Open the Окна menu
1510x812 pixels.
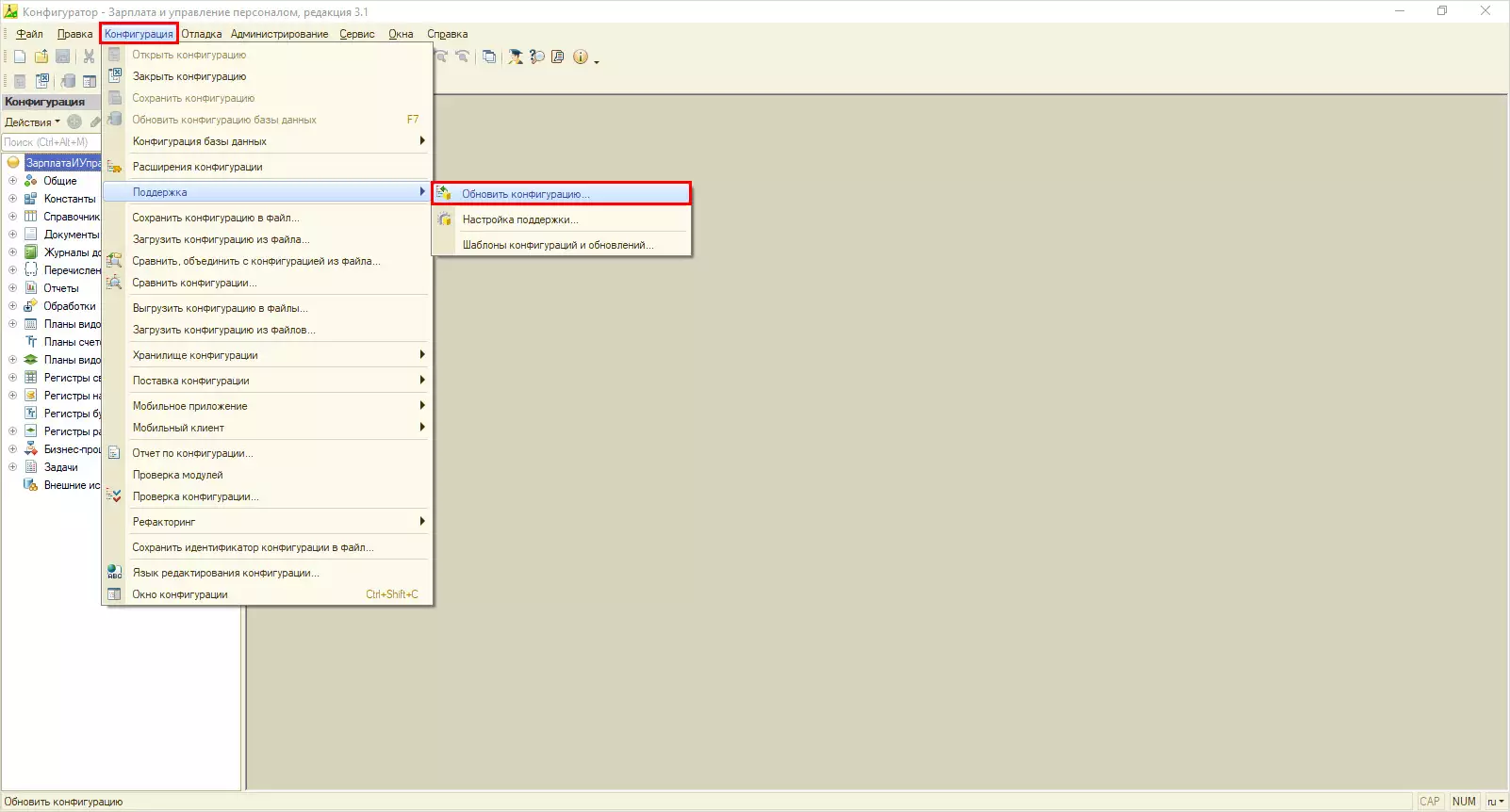401,34
